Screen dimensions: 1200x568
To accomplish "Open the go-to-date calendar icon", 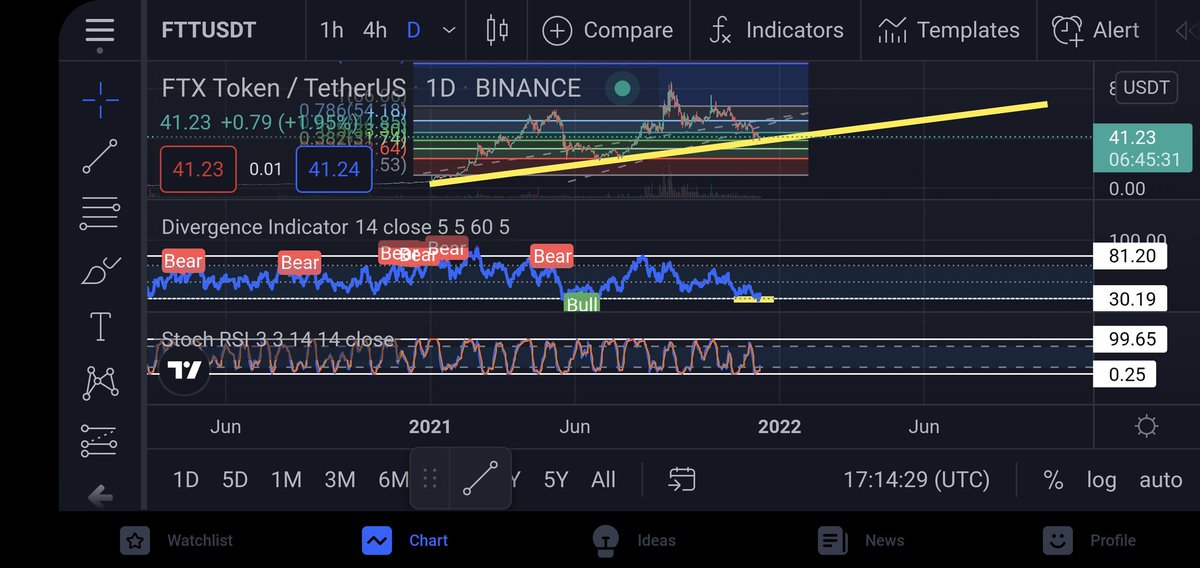I will [x=683, y=480].
